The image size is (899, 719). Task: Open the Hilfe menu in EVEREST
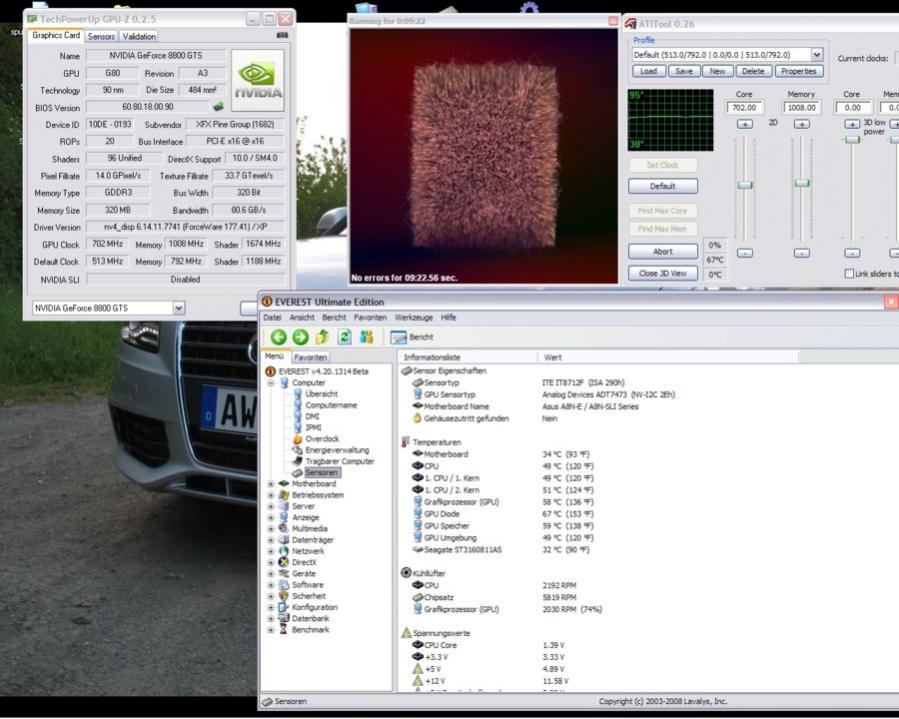point(448,317)
